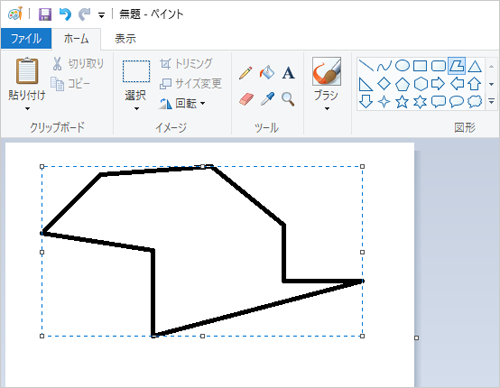Save the drawing with the floppy disk icon
Screen dimensions: 500x388
click(45, 14)
